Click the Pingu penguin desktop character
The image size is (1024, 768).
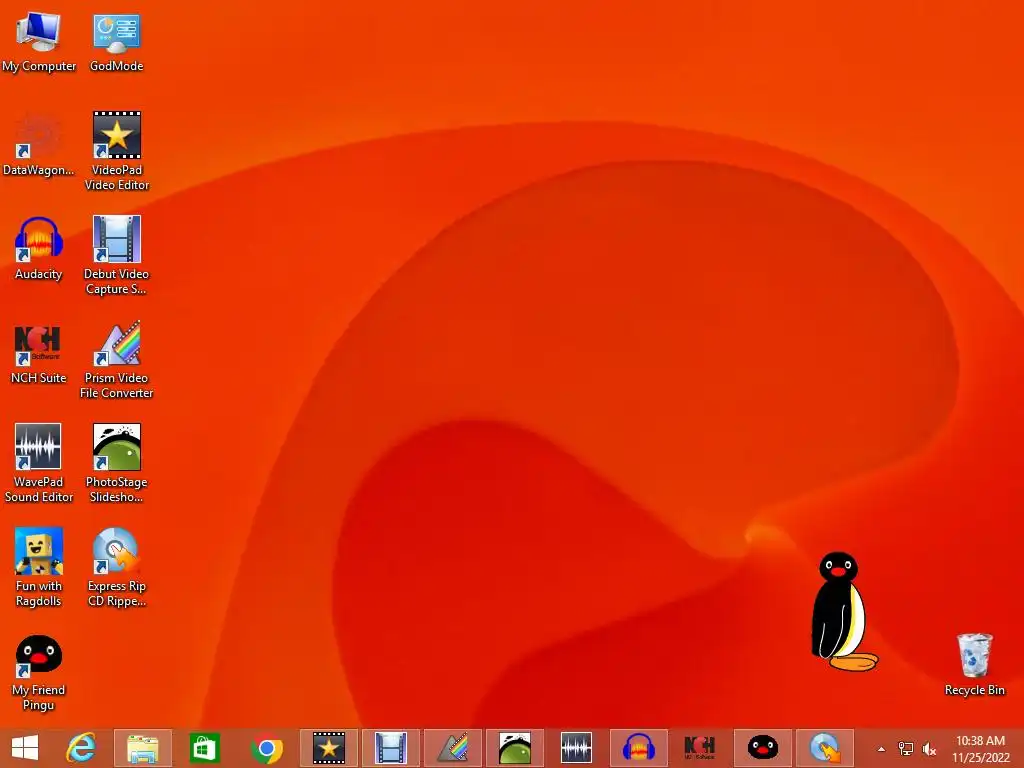842,612
